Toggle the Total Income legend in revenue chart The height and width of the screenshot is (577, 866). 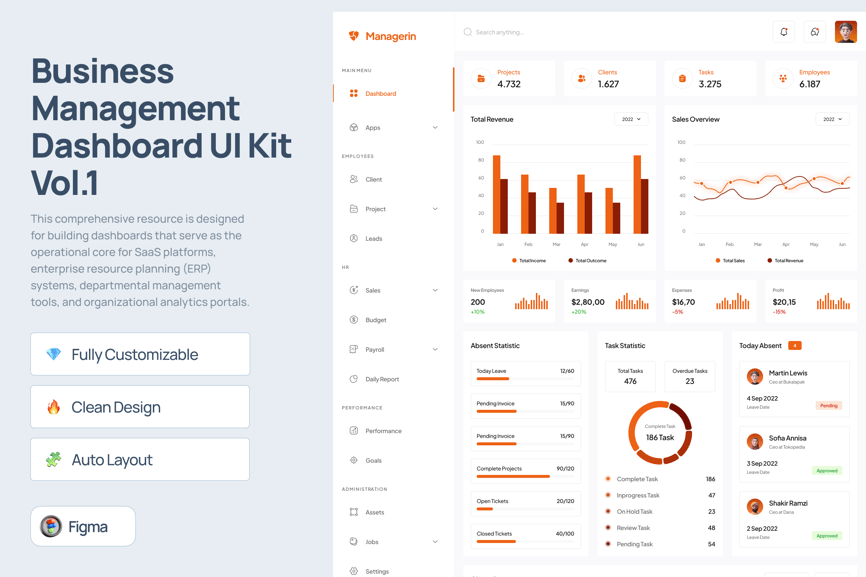tap(529, 260)
